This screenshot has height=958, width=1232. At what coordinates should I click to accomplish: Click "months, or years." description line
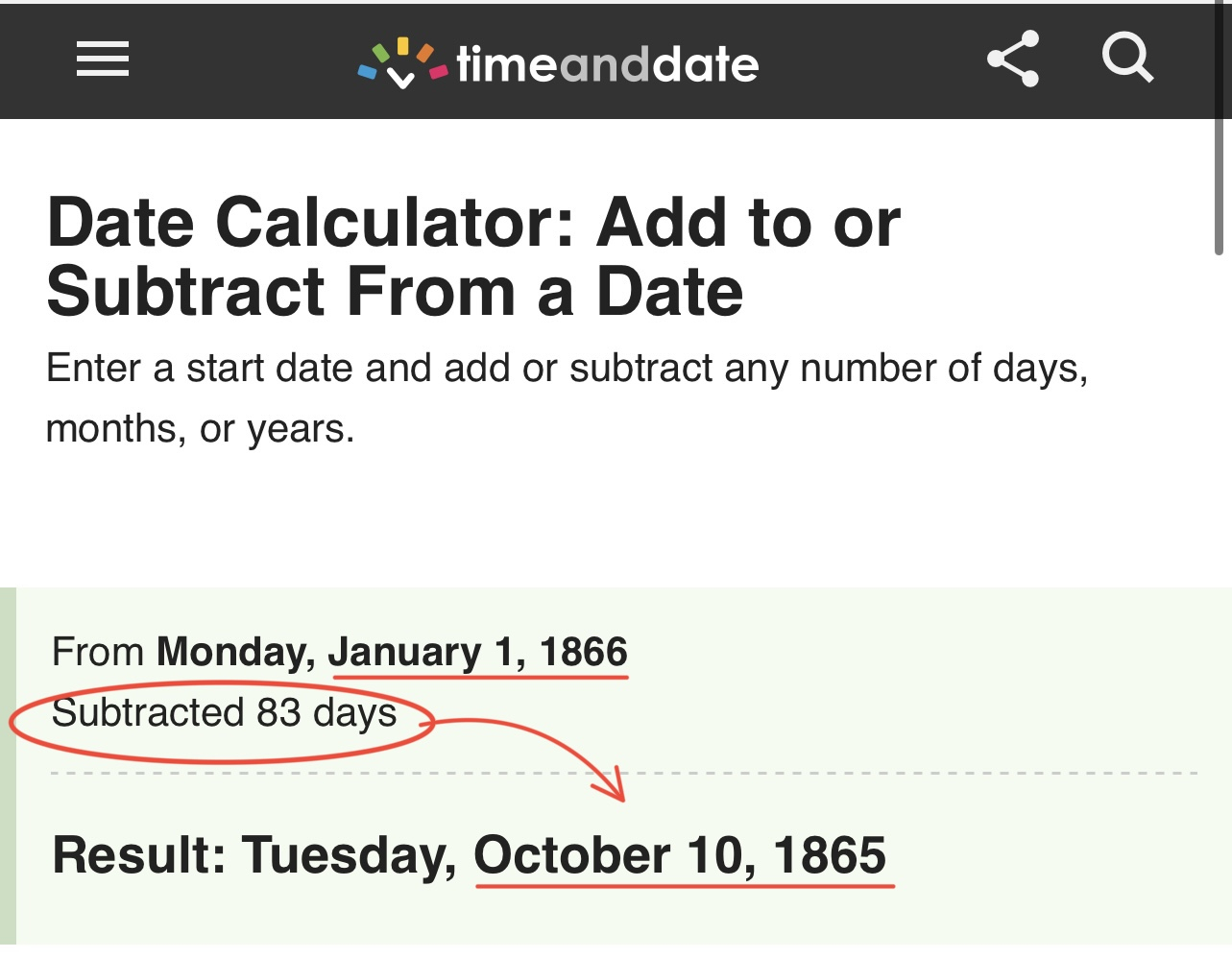tap(200, 428)
